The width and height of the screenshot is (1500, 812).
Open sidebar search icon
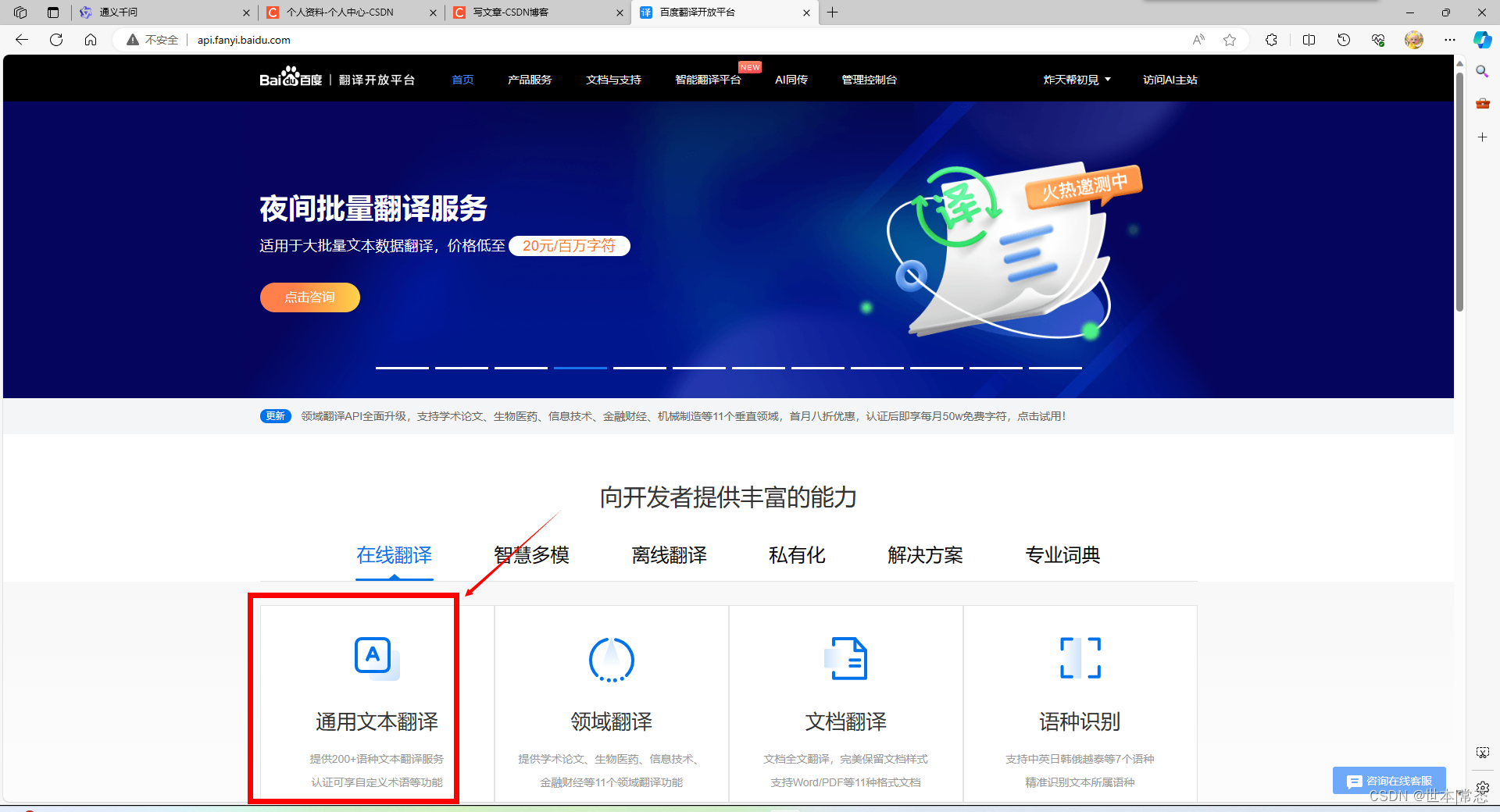tap(1482, 71)
